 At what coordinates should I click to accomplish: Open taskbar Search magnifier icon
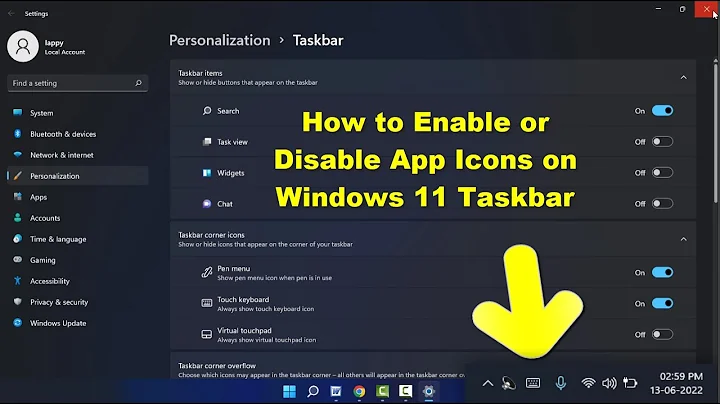313,391
